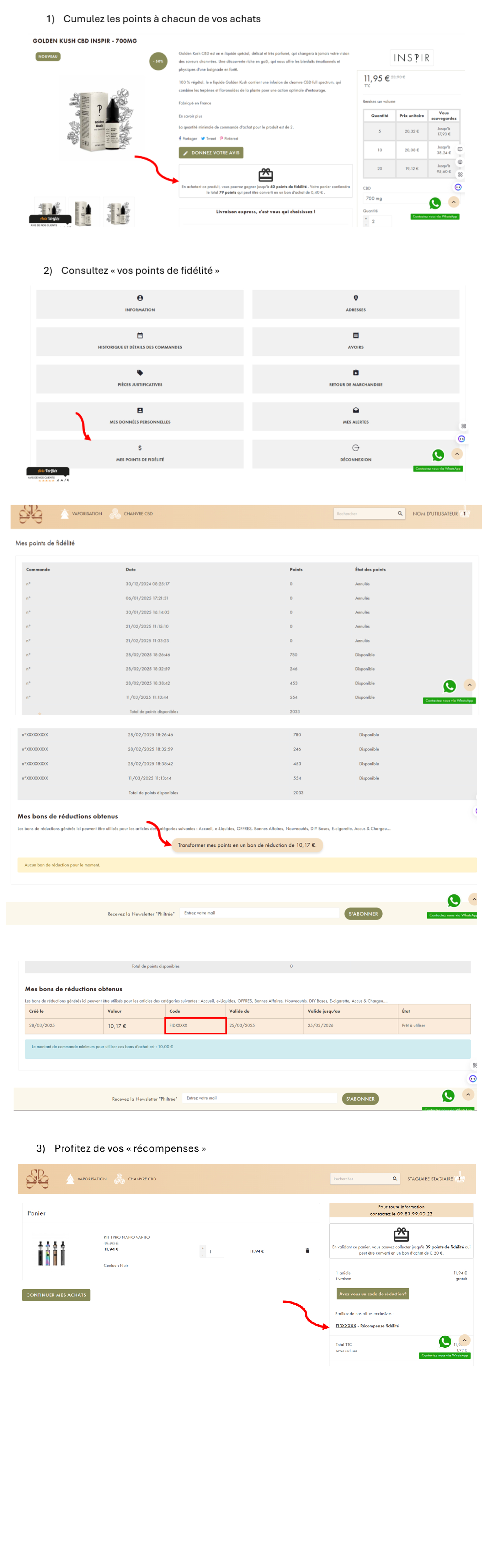
Task: Open the MES DONNÉES PERSONNELLES tile
Action: 139,416
